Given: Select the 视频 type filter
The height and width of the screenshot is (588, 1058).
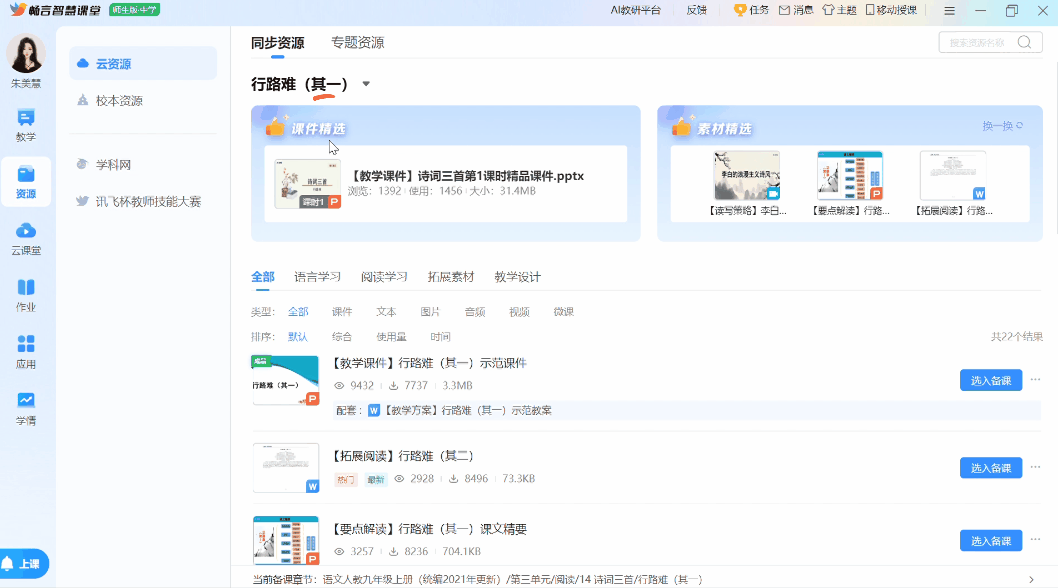Looking at the screenshot, I should (519, 312).
